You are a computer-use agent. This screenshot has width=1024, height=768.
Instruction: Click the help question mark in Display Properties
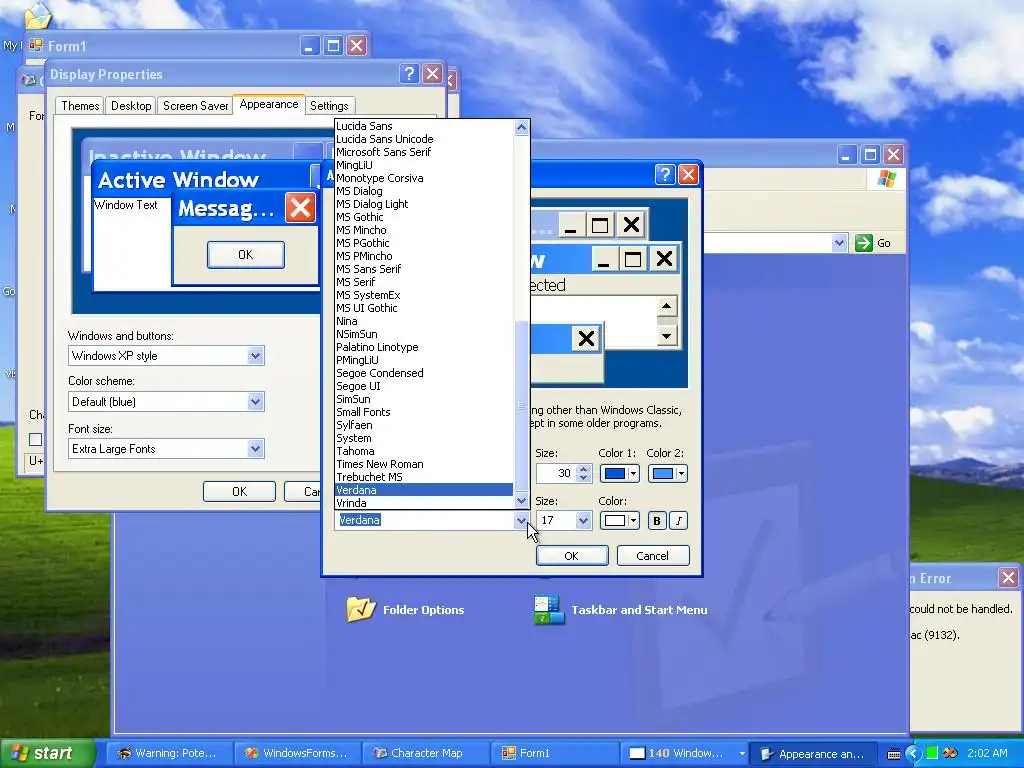point(409,74)
